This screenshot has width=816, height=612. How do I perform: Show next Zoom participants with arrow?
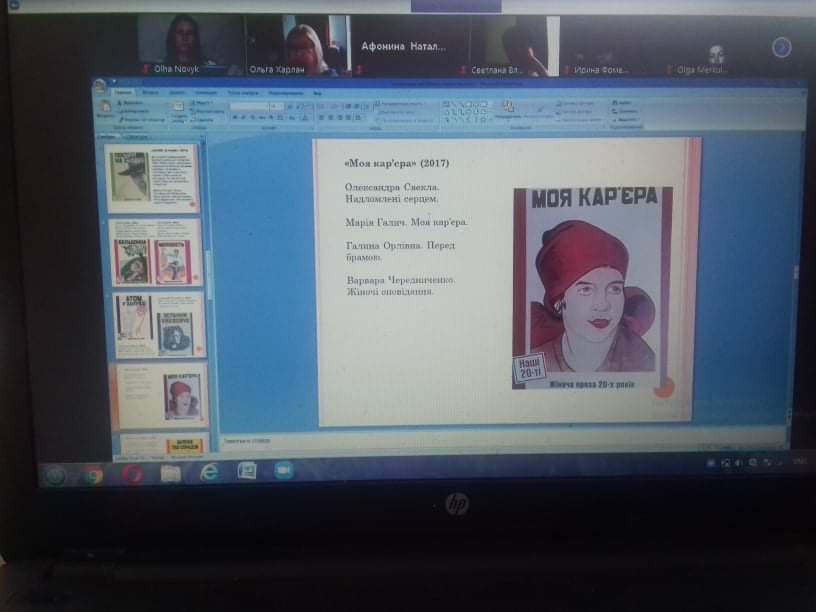click(x=781, y=48)
